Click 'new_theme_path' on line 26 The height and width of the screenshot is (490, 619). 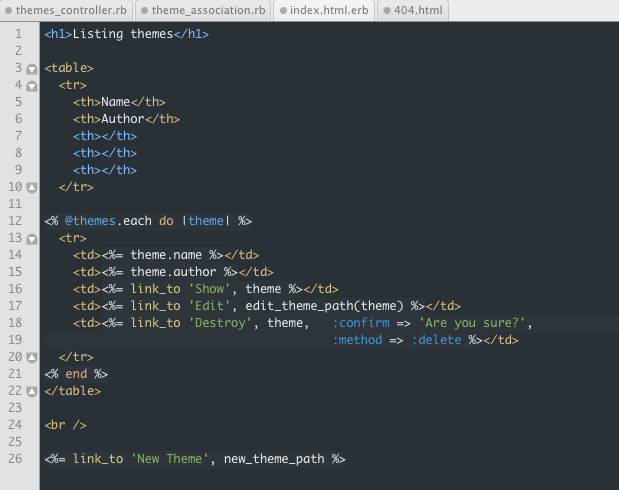[x=274, y=459]
